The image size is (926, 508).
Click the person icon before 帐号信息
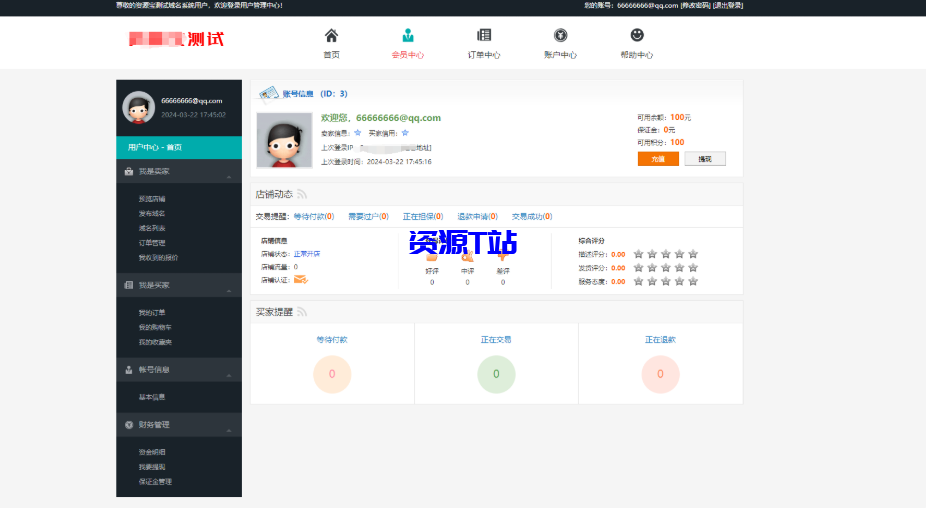(x=129, y=370)
